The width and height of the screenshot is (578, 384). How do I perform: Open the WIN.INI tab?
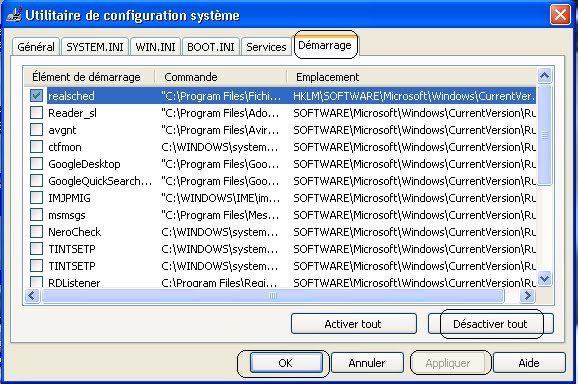(155, 47)
